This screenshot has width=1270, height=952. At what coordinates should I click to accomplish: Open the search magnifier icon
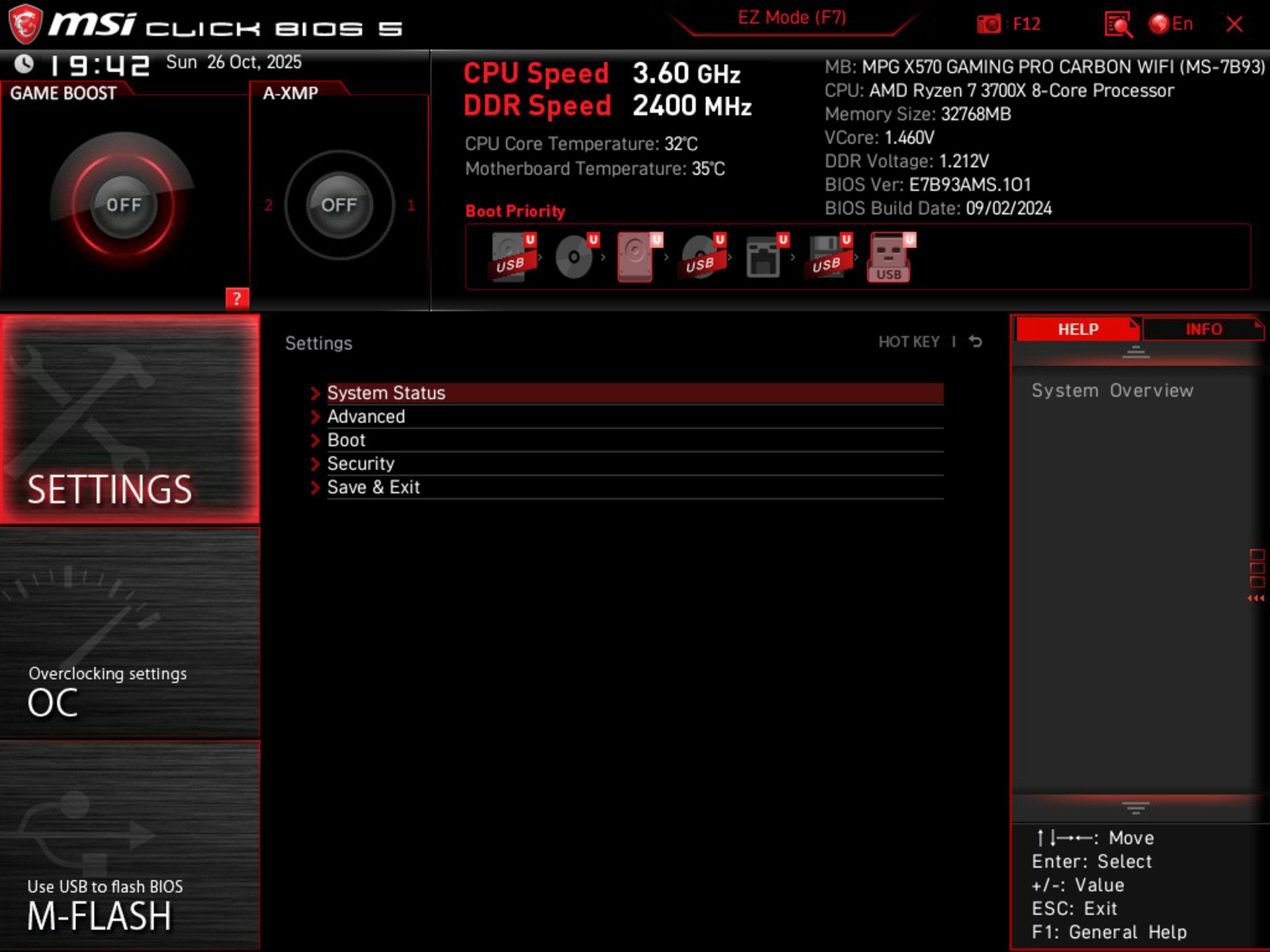tap(1118, 24)
